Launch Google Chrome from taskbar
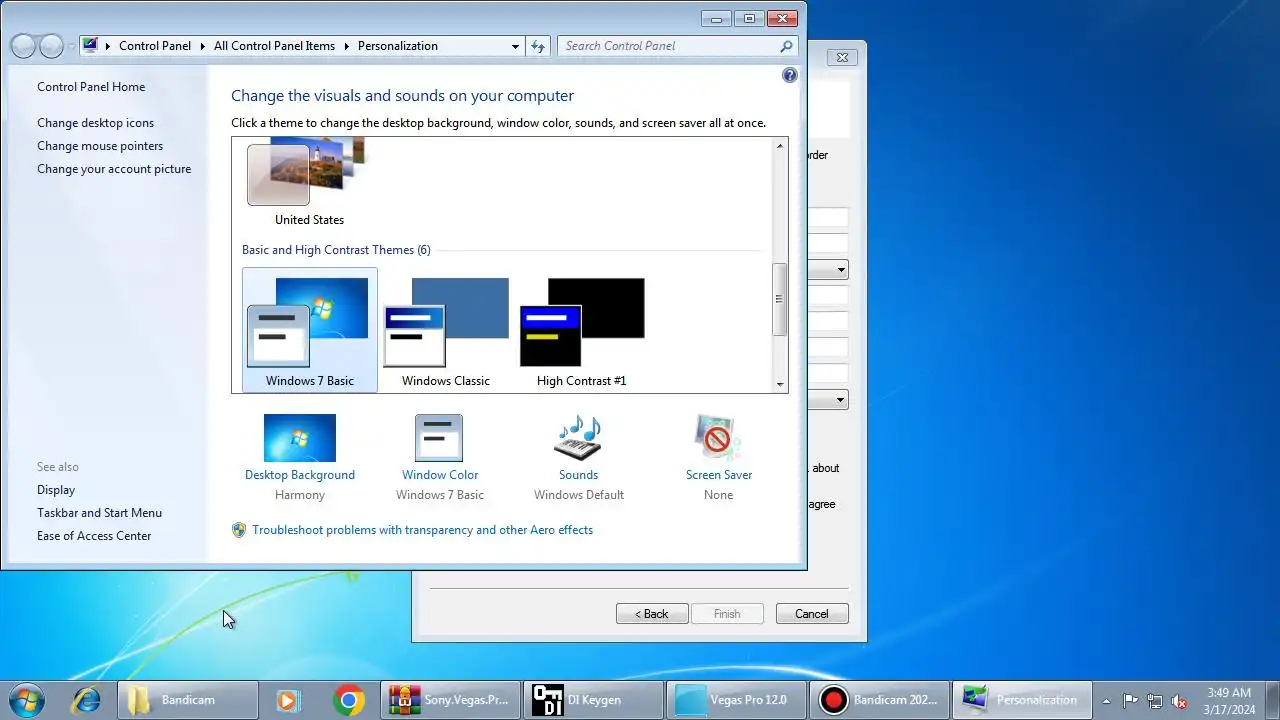1280x720 pixels. pyautogui.click(x=349, y=700)
